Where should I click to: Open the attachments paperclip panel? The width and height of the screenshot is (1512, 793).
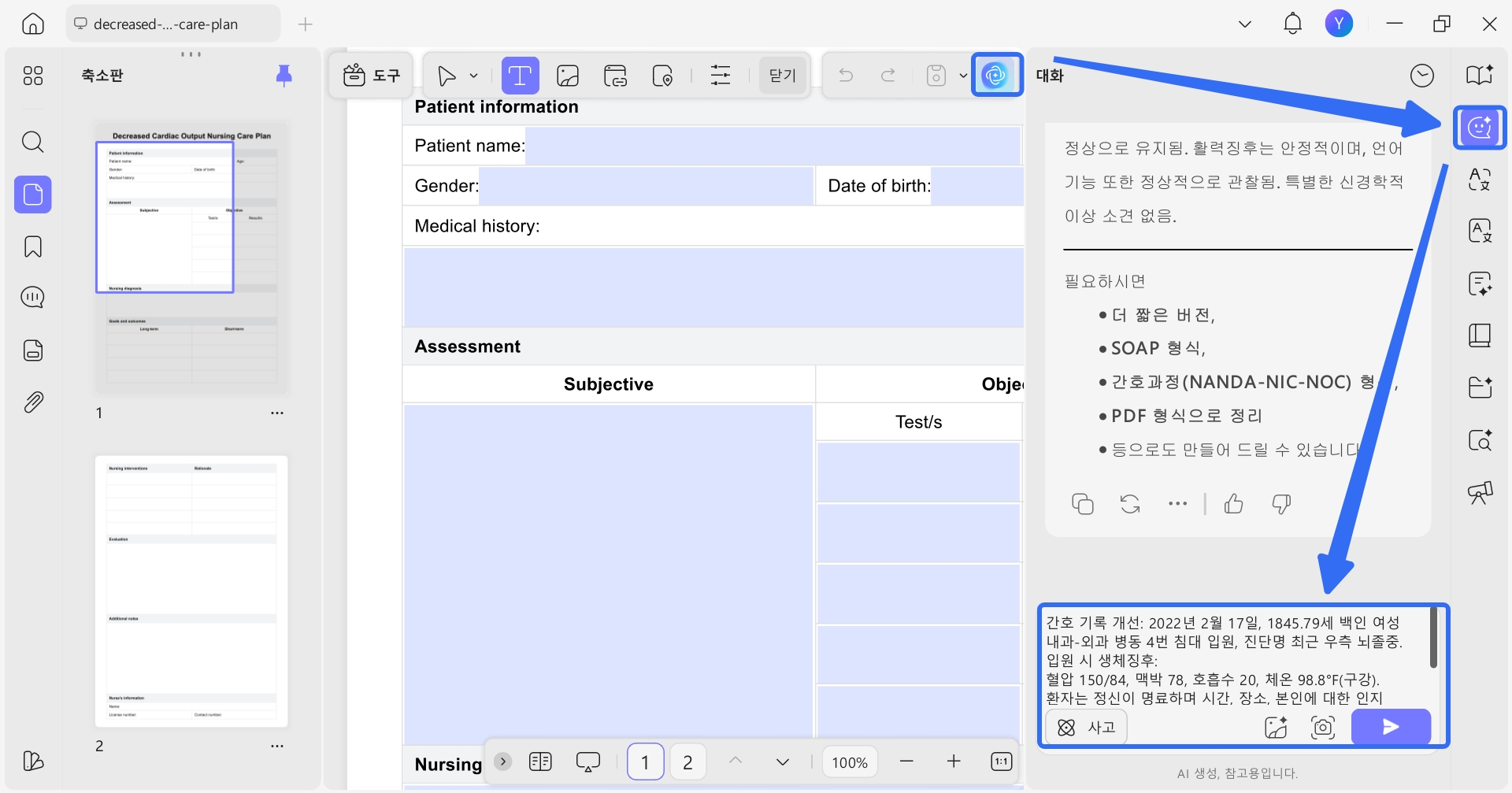pyautogui.click(x=33, y=402)
